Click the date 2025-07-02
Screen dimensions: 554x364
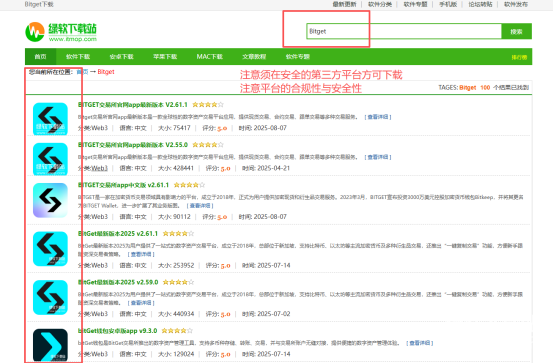tap(273, 314)
